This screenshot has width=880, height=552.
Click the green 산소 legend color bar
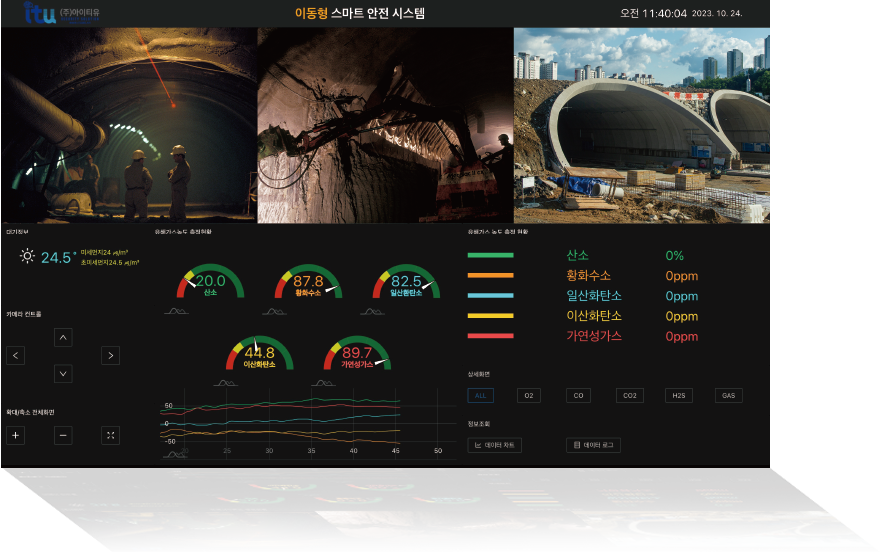[x=491, y=255]
